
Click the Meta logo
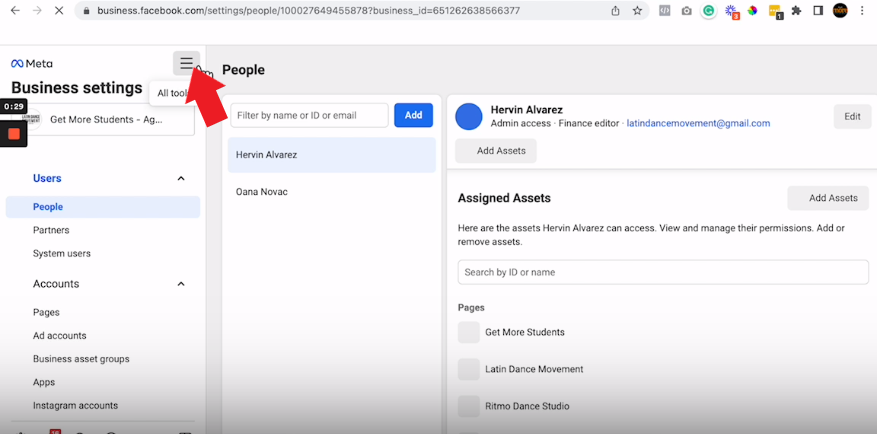32,64
